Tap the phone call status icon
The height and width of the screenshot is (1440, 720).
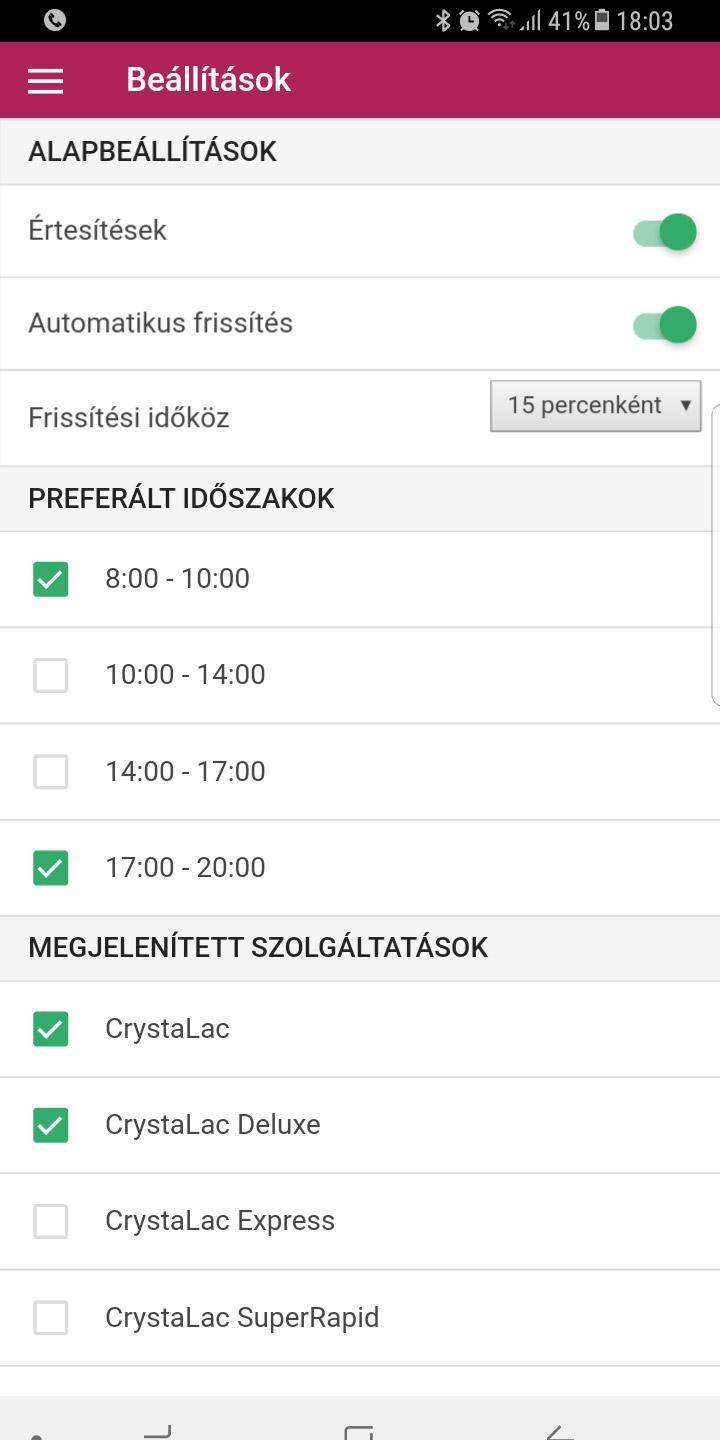click(x=55, y=20)
